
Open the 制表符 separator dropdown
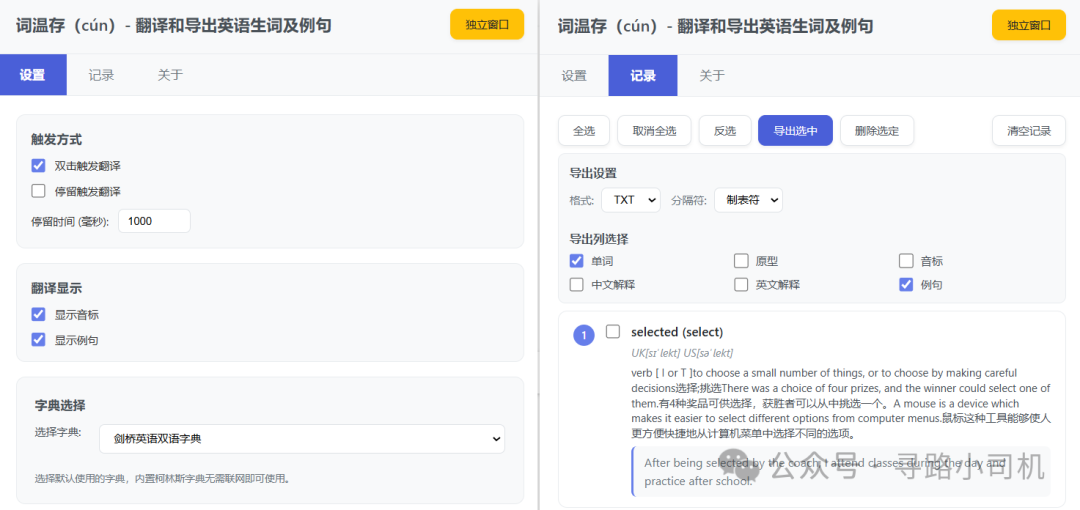(x=747, y=200)
